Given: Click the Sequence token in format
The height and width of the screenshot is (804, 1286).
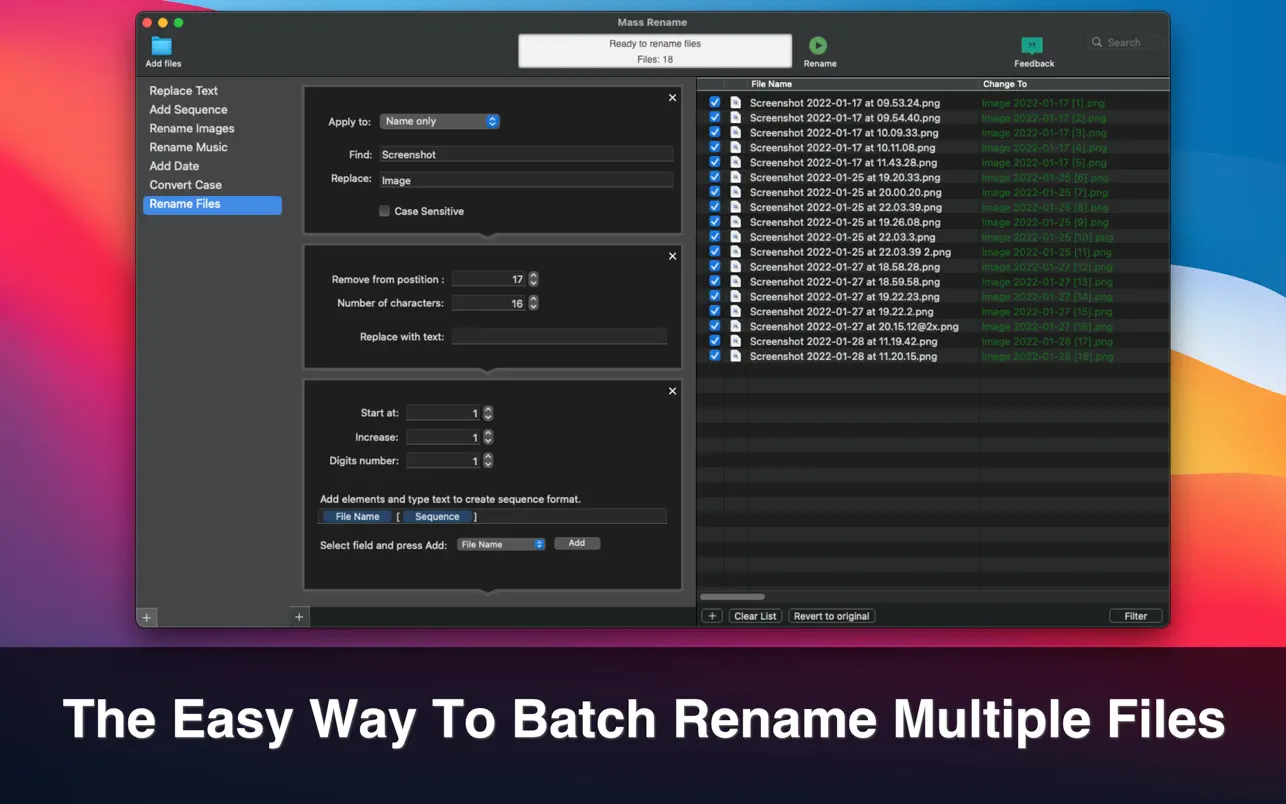Looking at the screenshot, I should click(x=437, y=517).
